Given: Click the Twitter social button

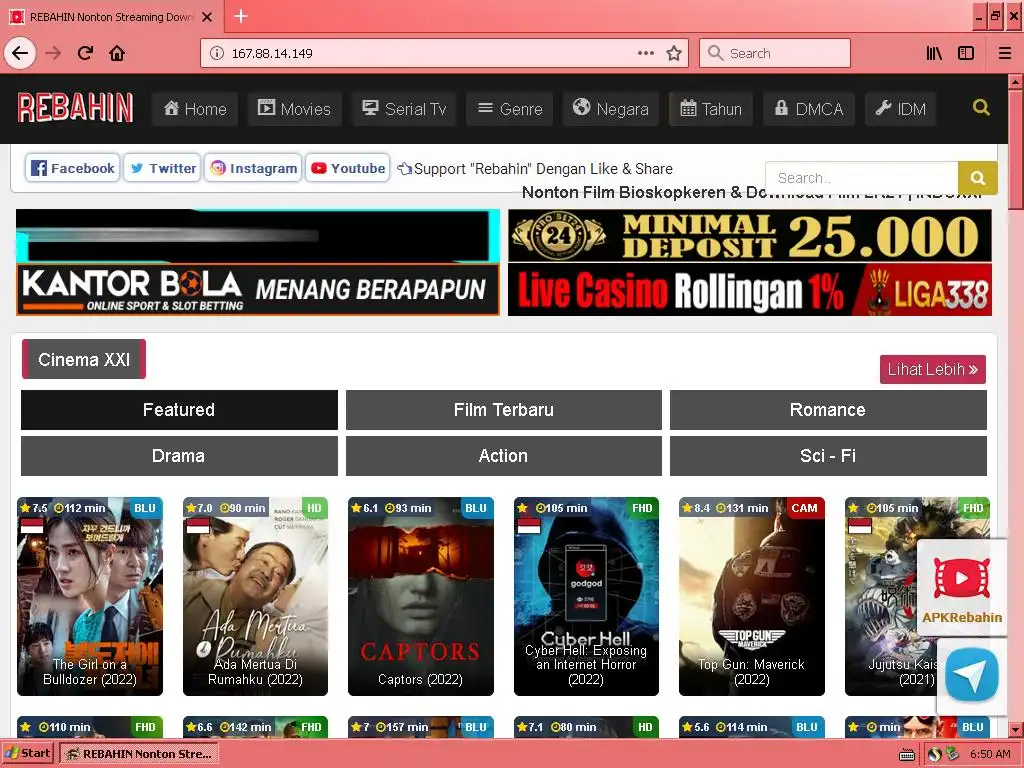Looking at the screenshot, I should [x=162, y=168].
